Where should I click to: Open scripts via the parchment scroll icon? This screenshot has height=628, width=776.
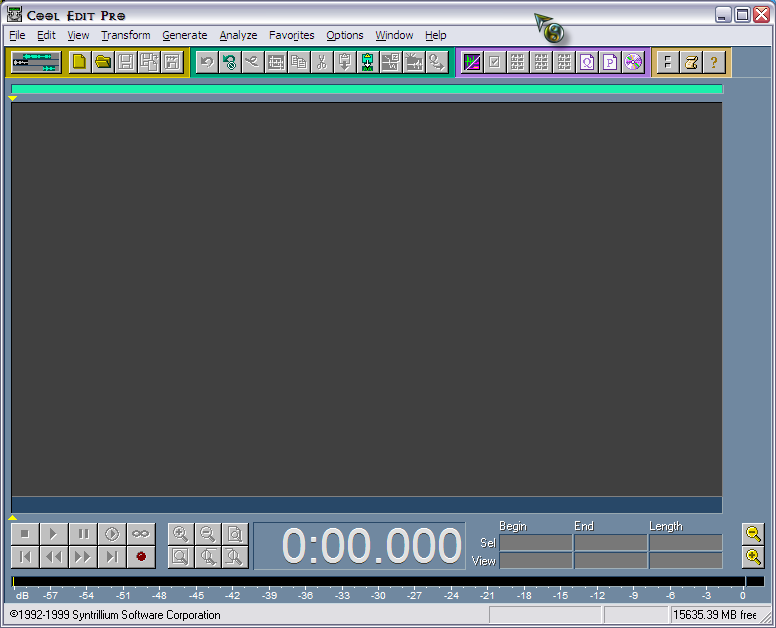point(691,62)
